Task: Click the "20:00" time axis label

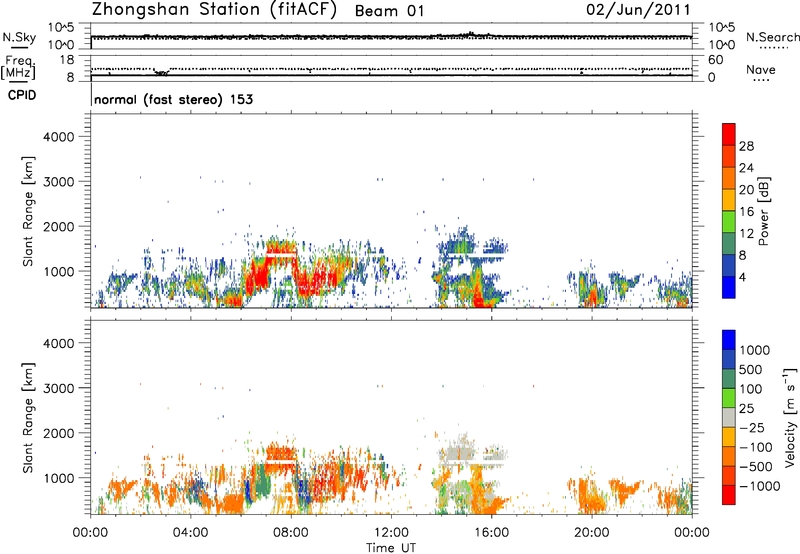Action: click(x=591, y=533)
